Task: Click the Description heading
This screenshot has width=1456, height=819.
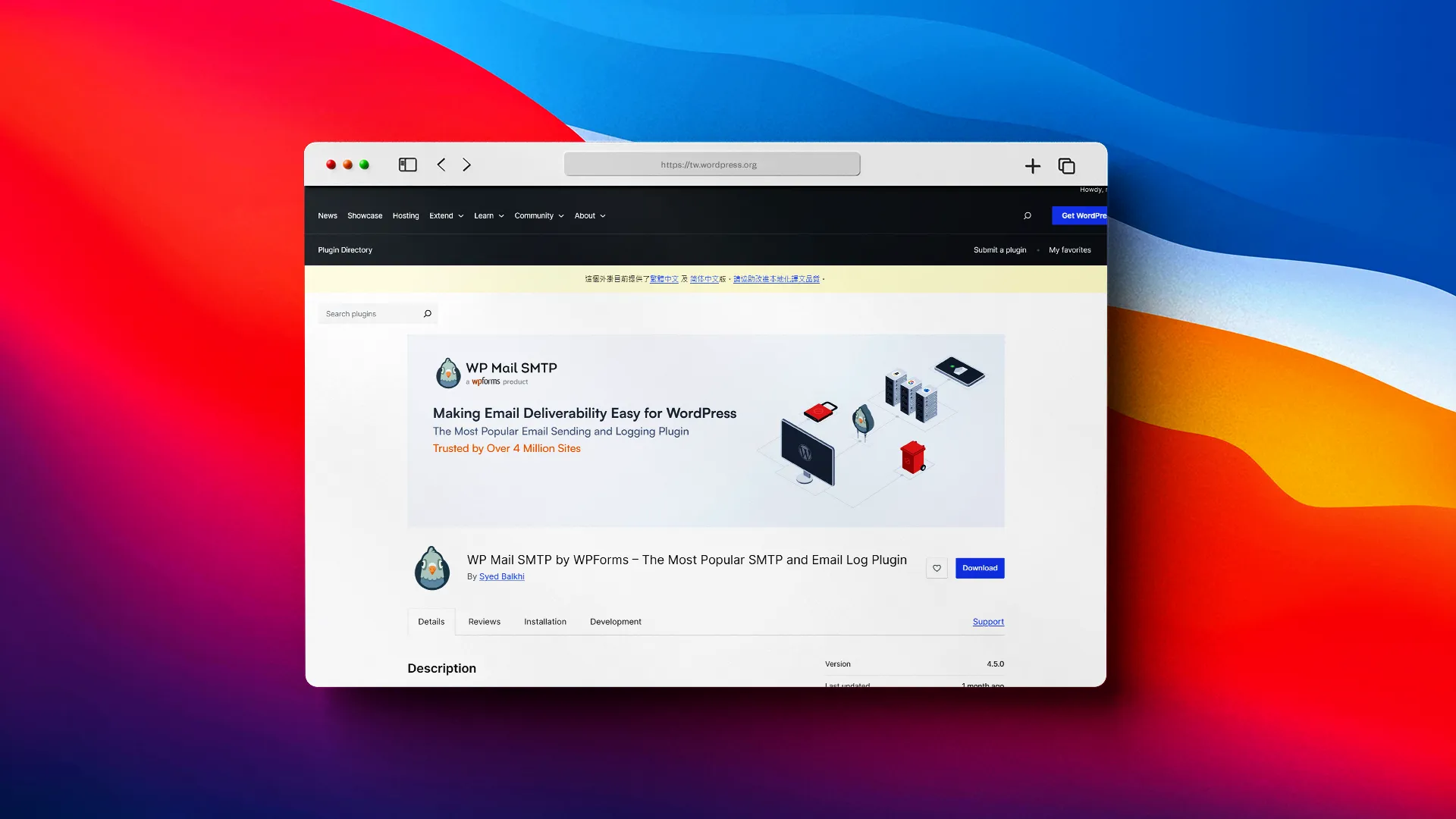Action: pos(442,669)
